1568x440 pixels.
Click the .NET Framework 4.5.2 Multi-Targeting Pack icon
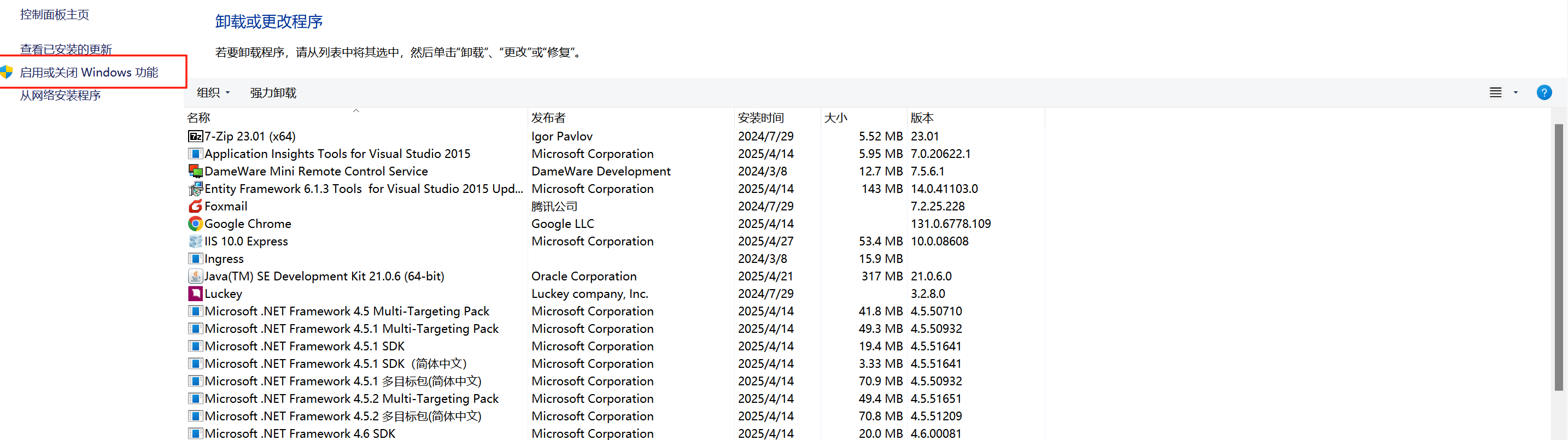click(195, 398)
